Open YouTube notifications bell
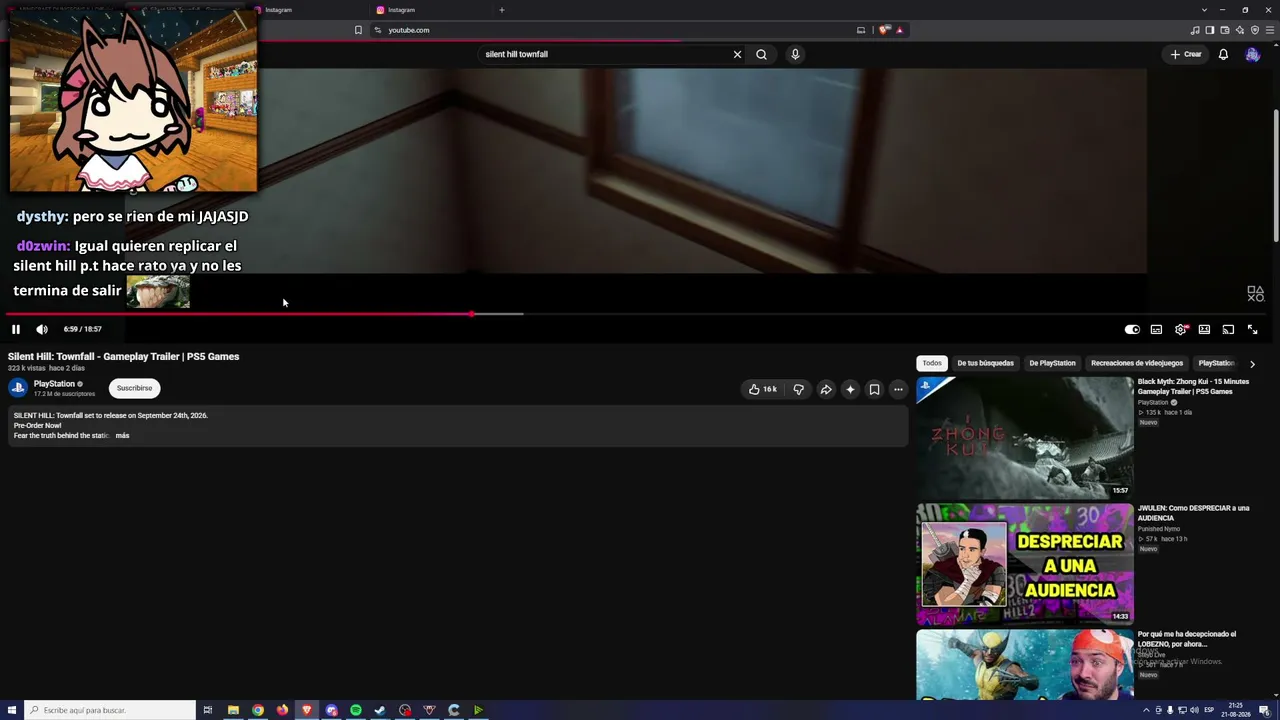This screenshot has width=1280, height=720. coord(1223,54)
